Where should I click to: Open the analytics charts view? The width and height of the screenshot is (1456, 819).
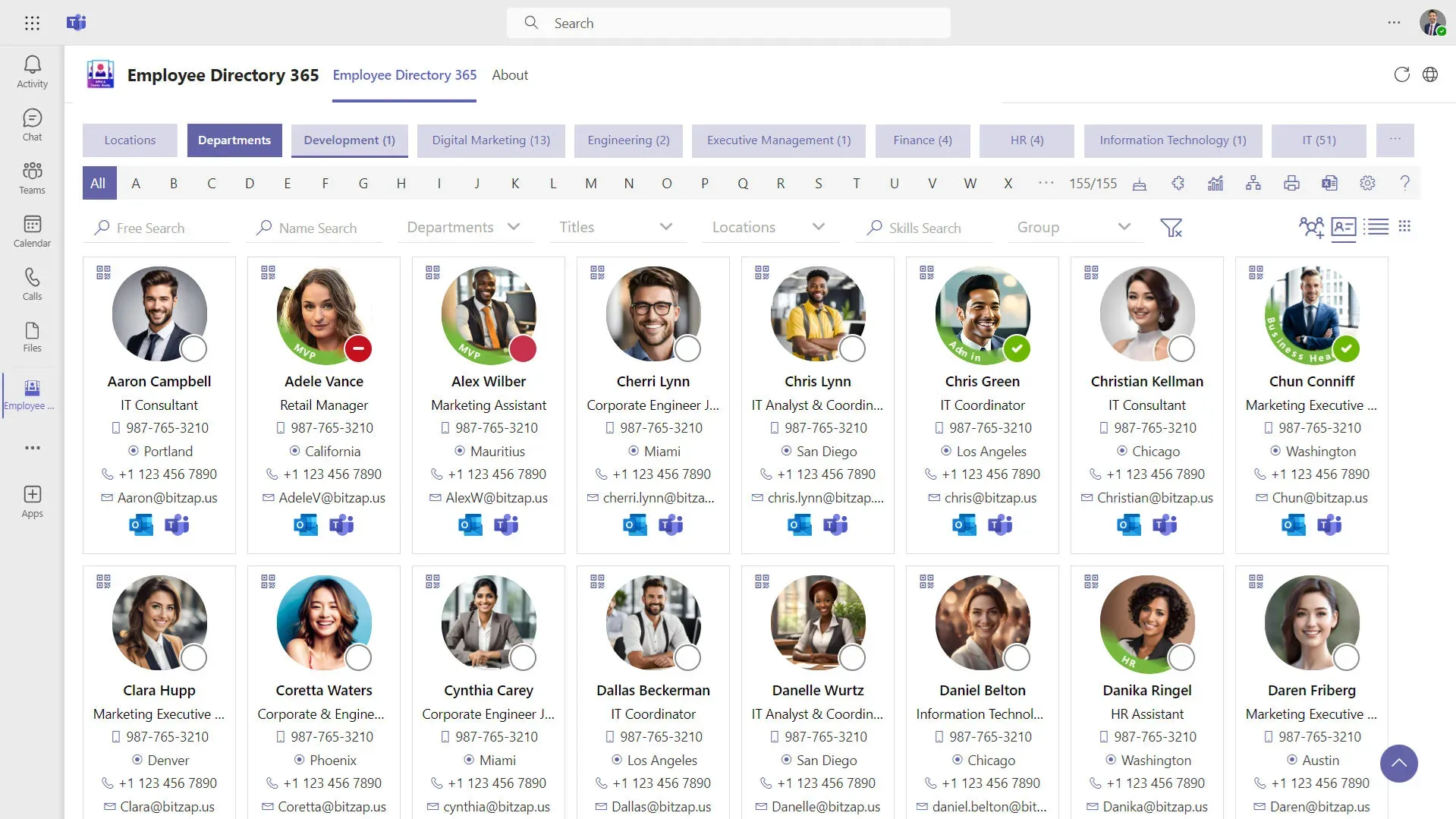[1215, 183]
